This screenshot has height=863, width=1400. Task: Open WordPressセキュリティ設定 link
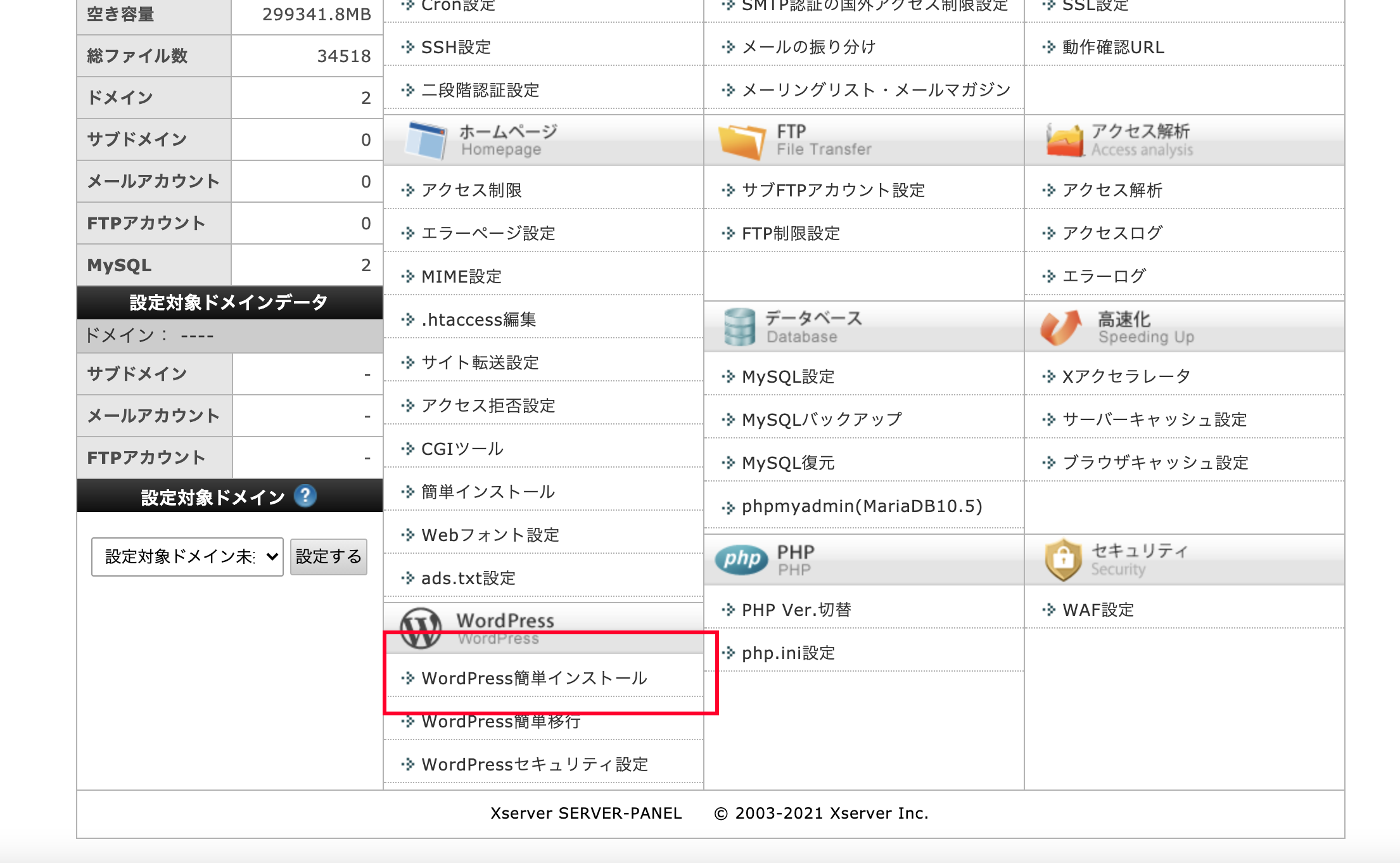pos(535,765)
